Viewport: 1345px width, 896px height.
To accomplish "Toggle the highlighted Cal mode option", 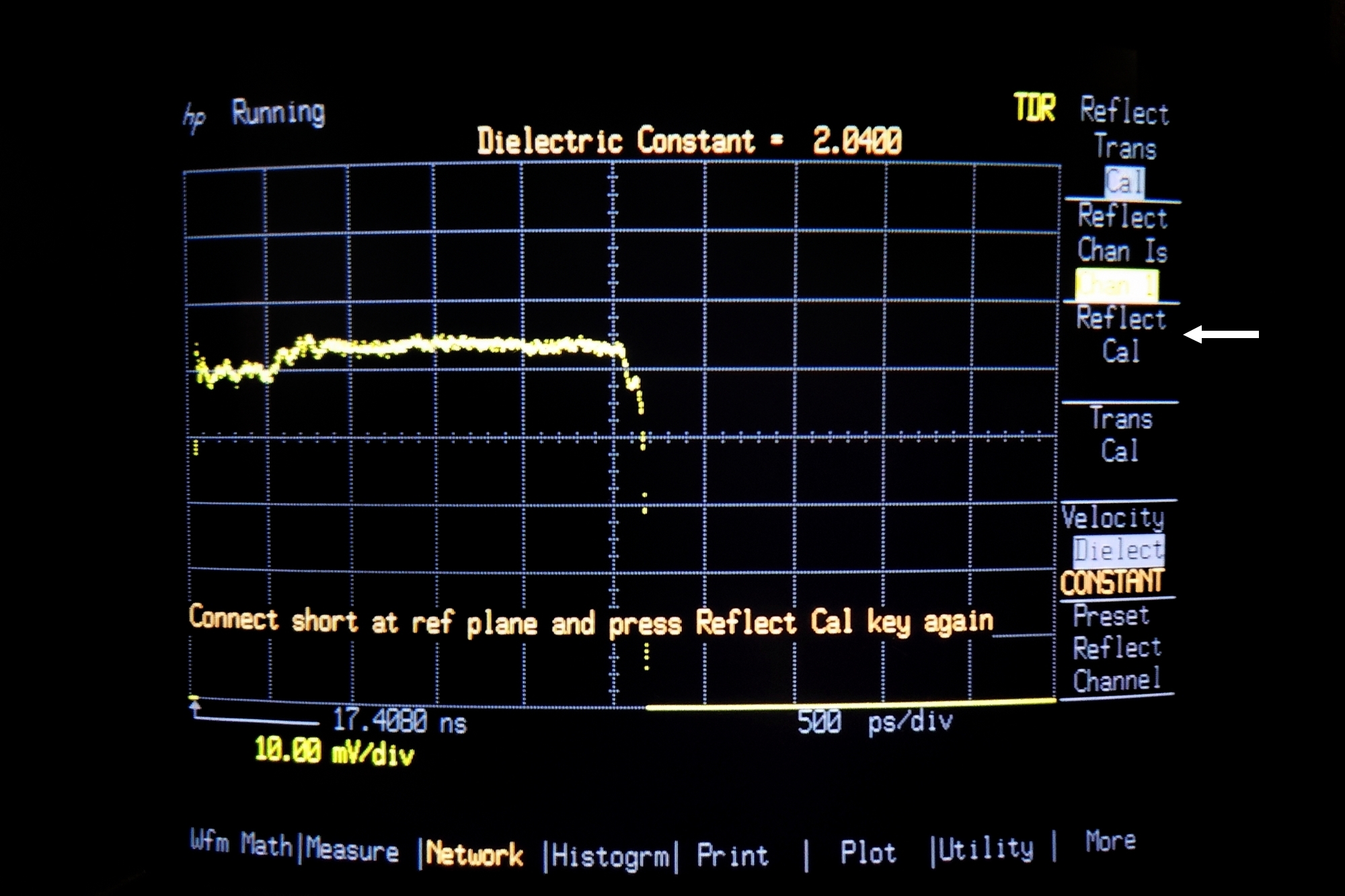I will [1124, 182].
